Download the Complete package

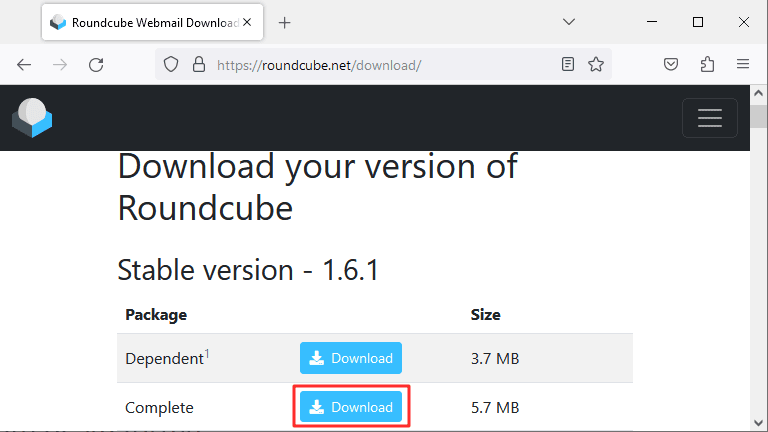click(x=351, y=407)
